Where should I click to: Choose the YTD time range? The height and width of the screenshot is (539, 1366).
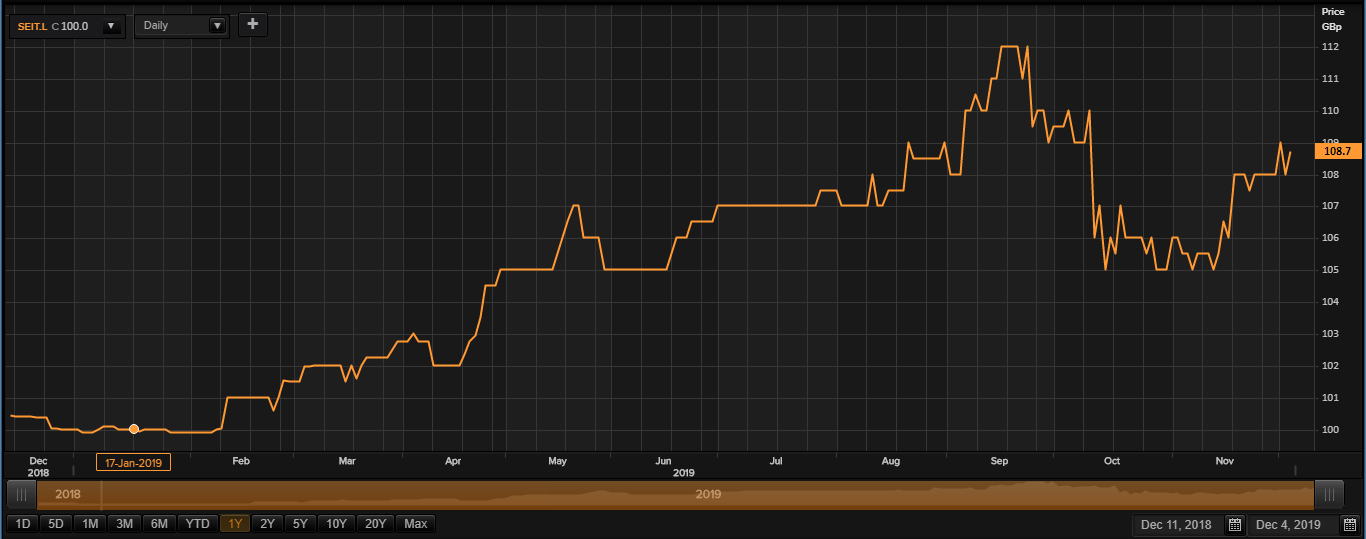coord(197,523)
